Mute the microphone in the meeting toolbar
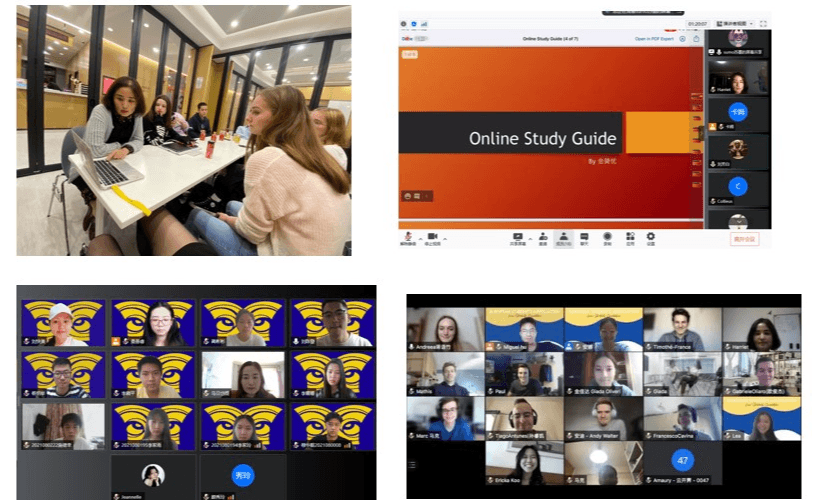 click(407, 236)
